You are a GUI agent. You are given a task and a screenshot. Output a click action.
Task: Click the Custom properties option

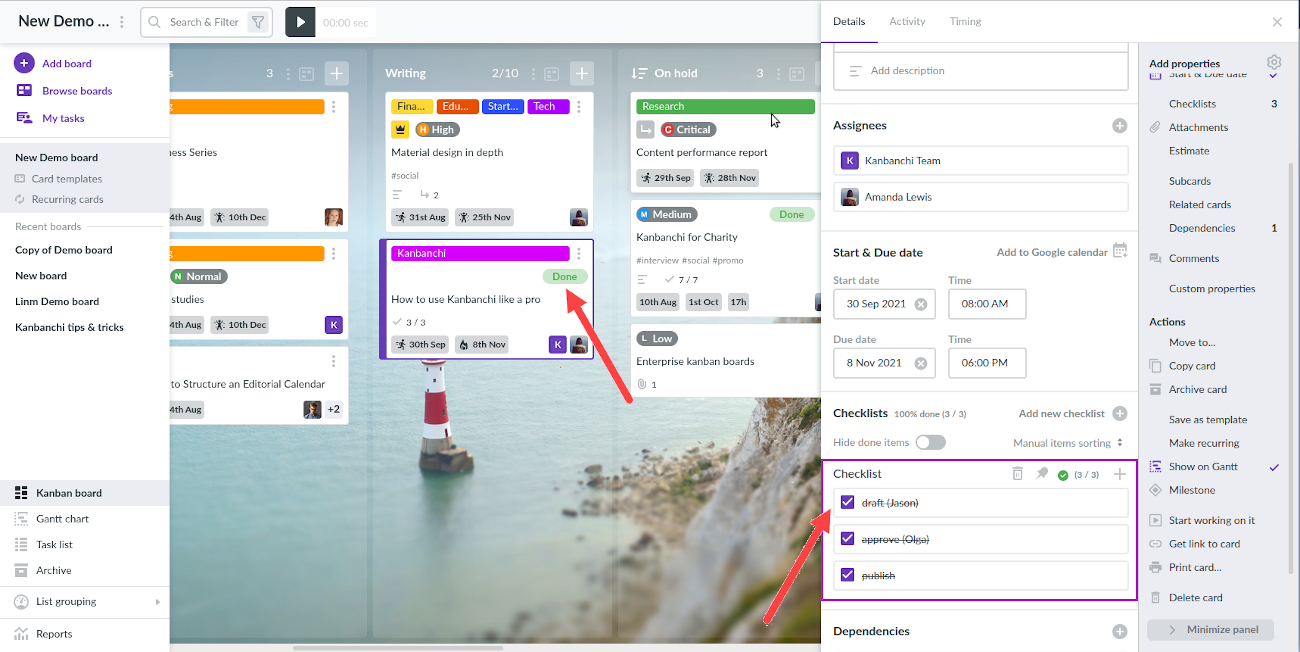tap(1212, 289)
